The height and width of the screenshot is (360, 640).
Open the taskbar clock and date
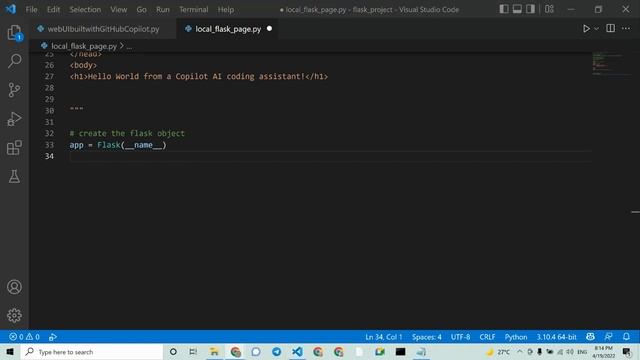(x=603, y=351)
